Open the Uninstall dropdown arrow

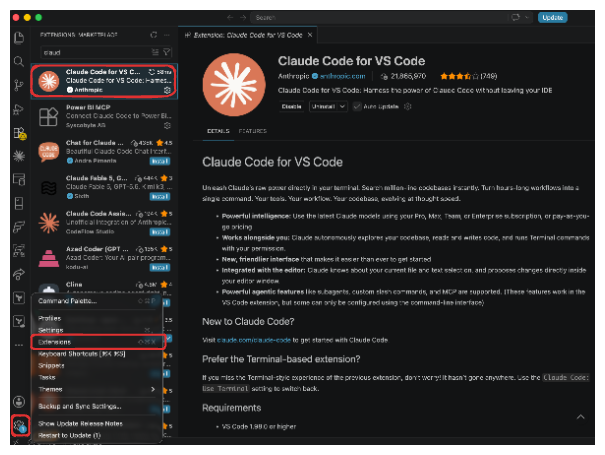(343, 107)
